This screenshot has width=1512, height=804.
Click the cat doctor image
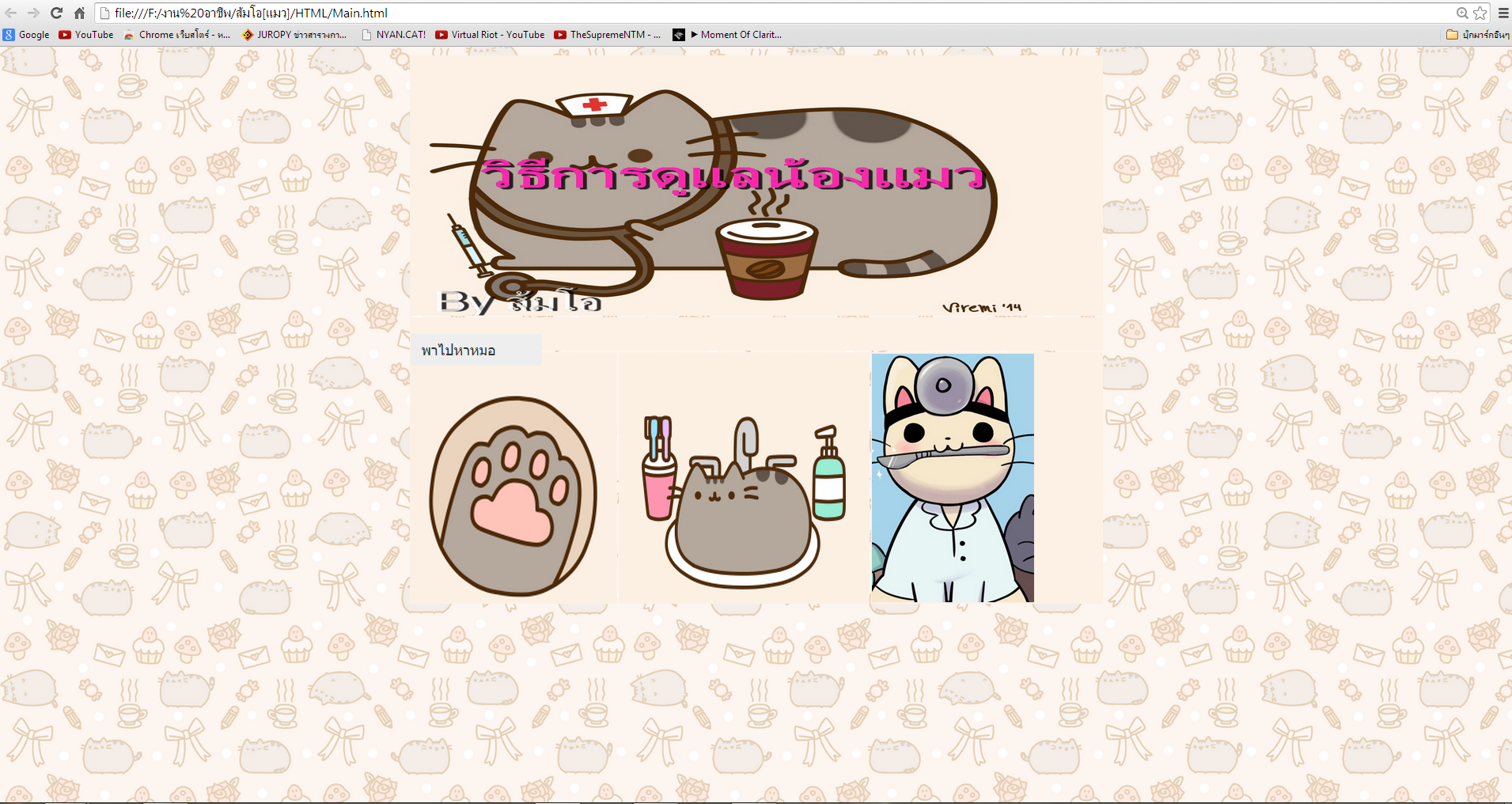point(953,478)
